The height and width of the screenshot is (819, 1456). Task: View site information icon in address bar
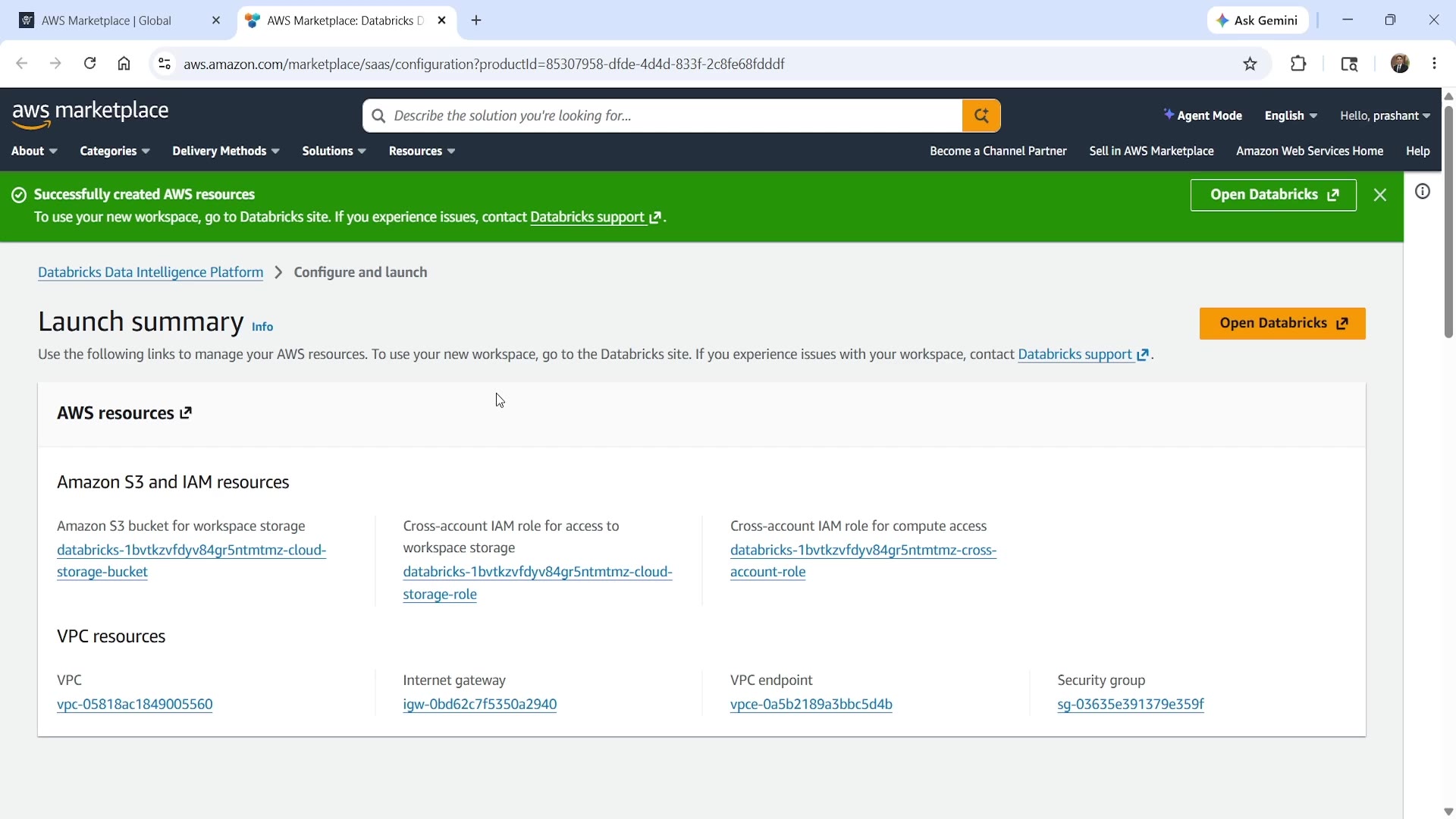(164, 64)
